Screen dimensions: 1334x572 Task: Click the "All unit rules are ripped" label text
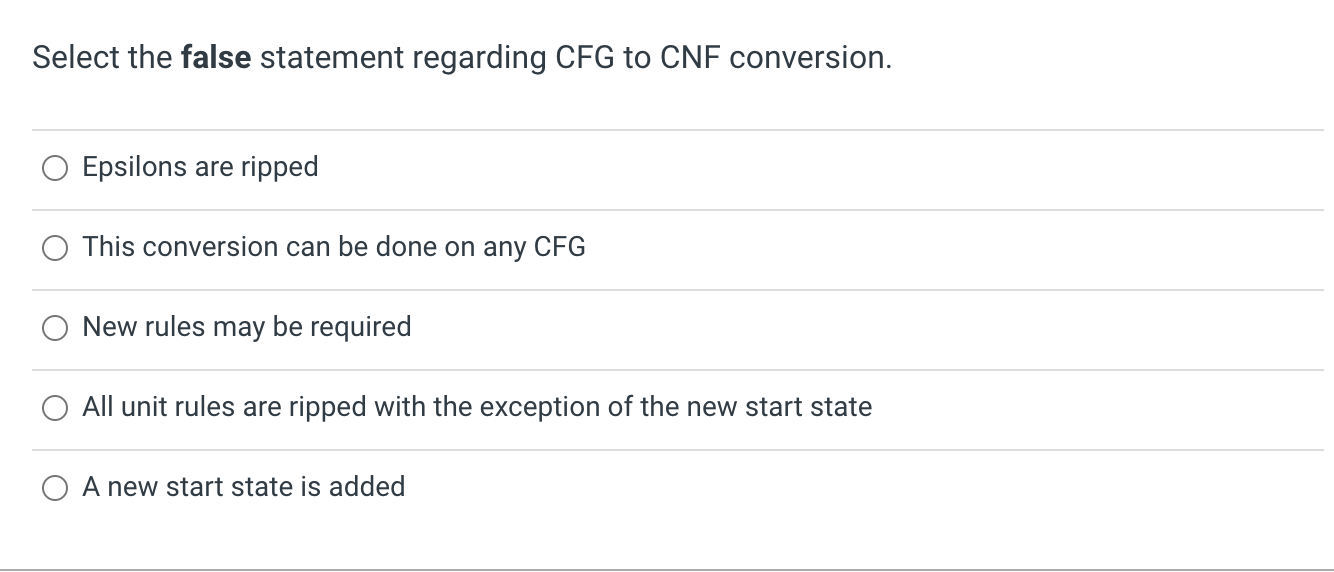coord(476,406)
